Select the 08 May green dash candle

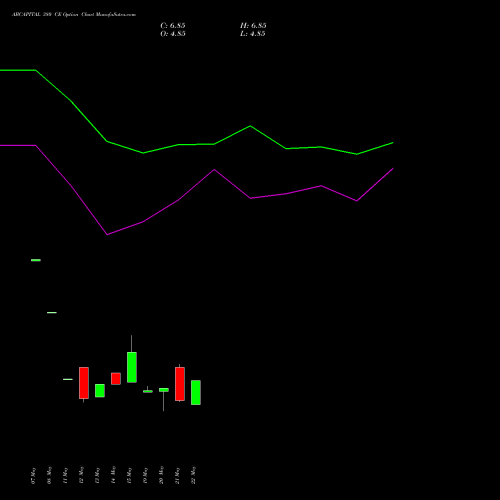[52, 312]
